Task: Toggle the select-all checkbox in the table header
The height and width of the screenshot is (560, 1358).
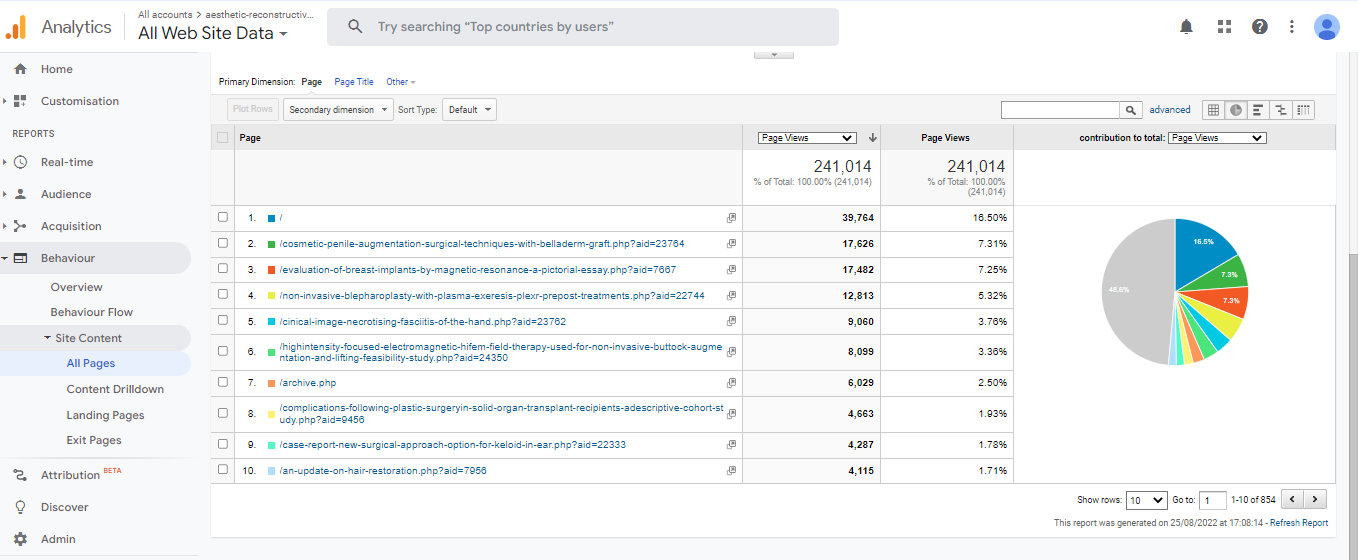Action: (222, 138)
